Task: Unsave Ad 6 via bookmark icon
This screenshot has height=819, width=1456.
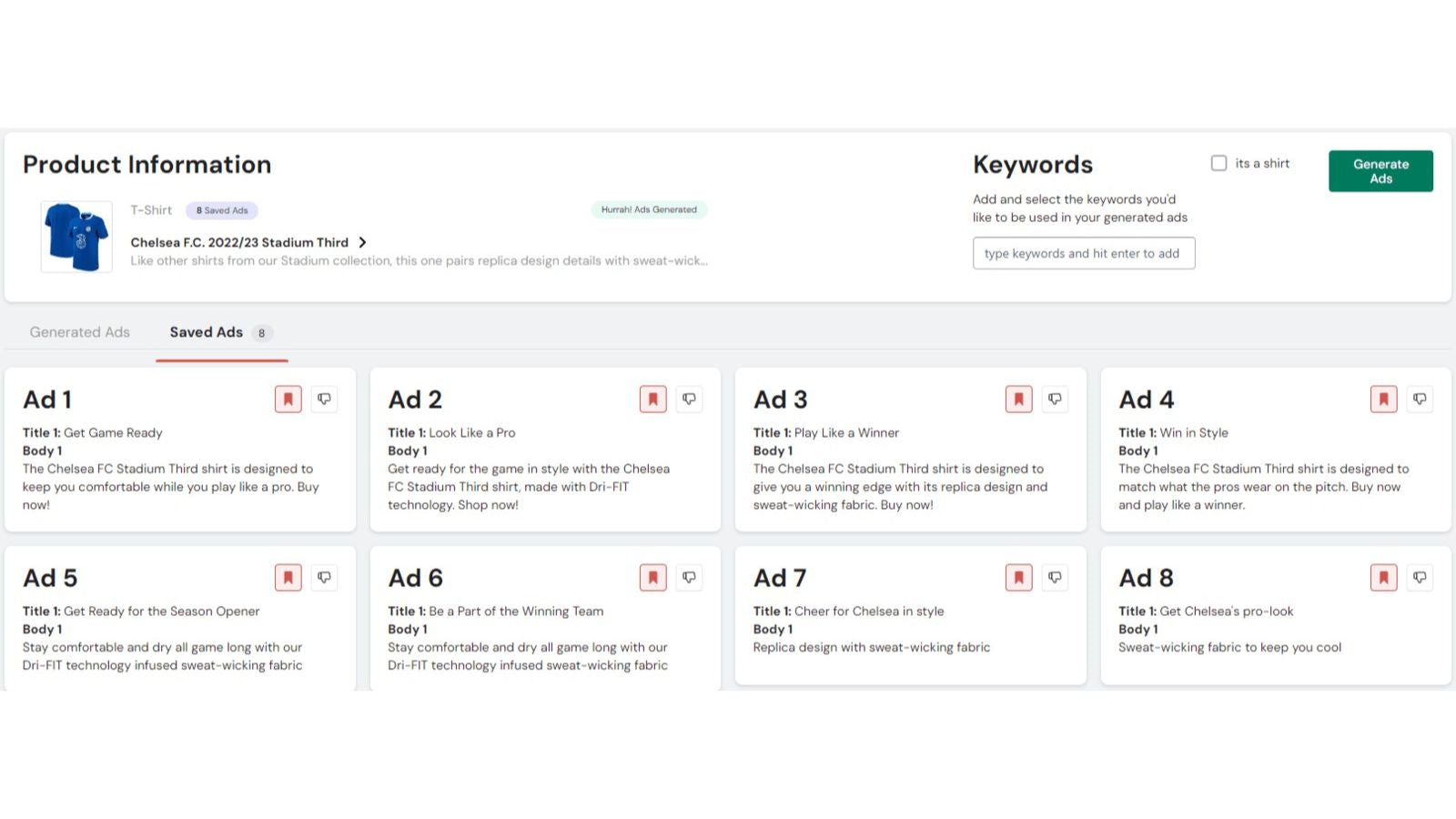Action: tap(652, 578)
